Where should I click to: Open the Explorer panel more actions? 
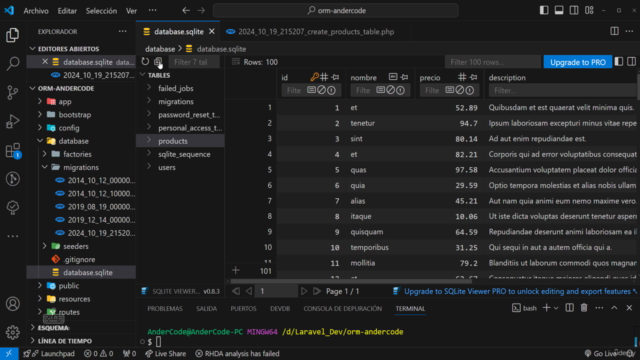(x=122, y=31)
